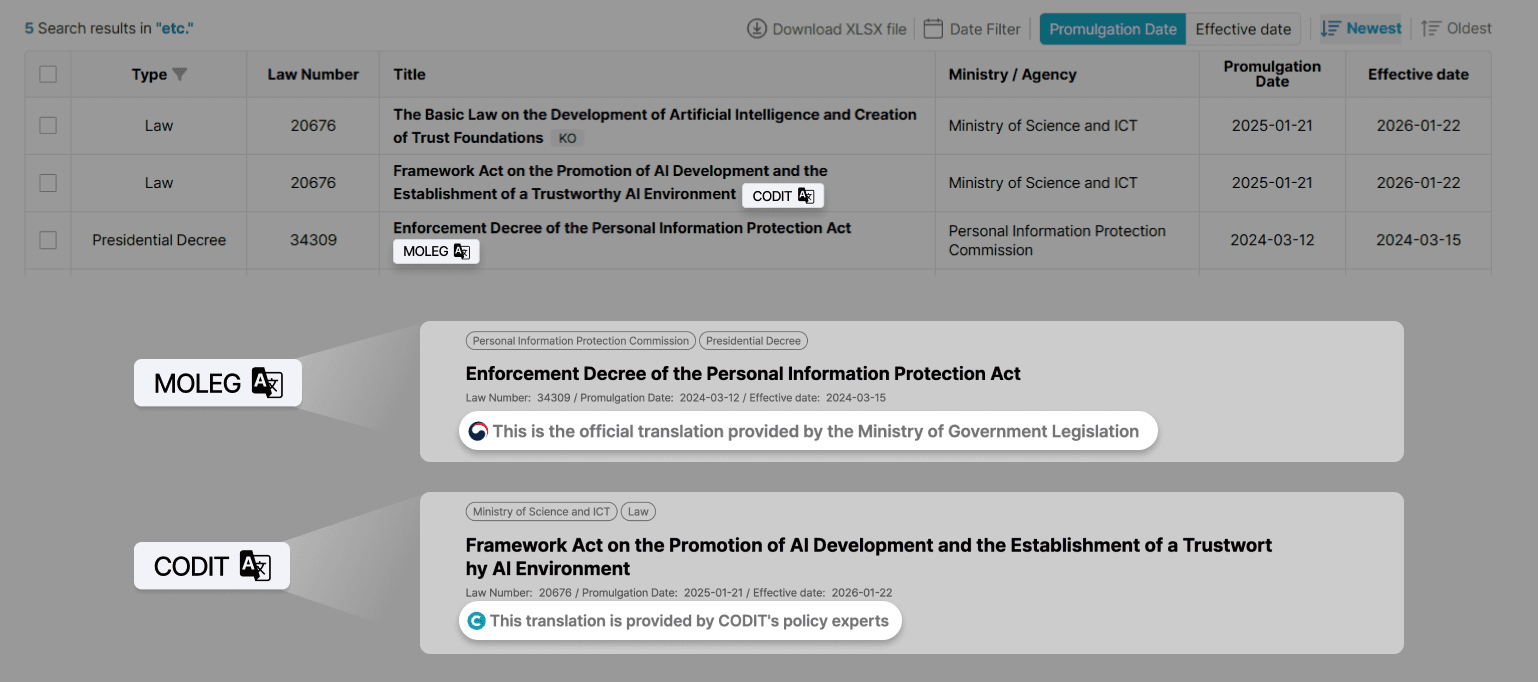The height and width of the screenshot is (682, 1538).
Task: Click the large CODIT translate label
Action: pos(212,566)
